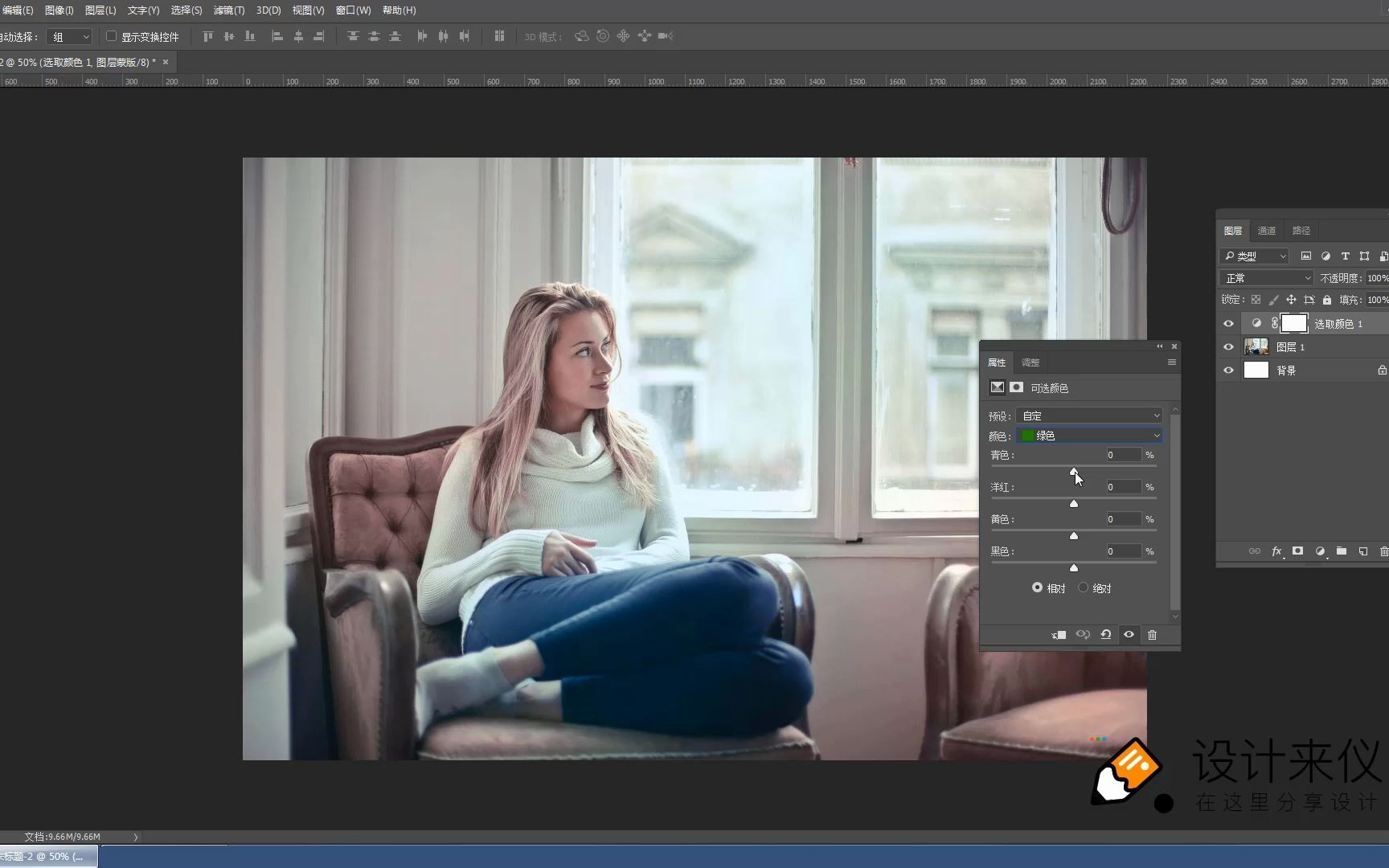Viewport: 1389px width, 868px height.
Task: Create a new group folder
Action: 1341,551
